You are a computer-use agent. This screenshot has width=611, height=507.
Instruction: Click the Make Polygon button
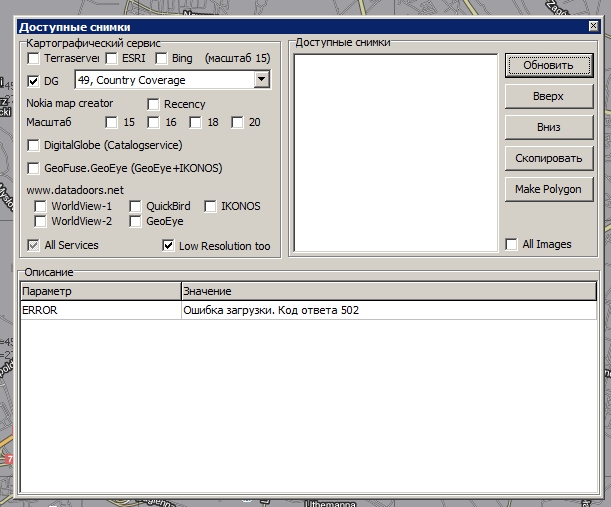click(549, 189)
